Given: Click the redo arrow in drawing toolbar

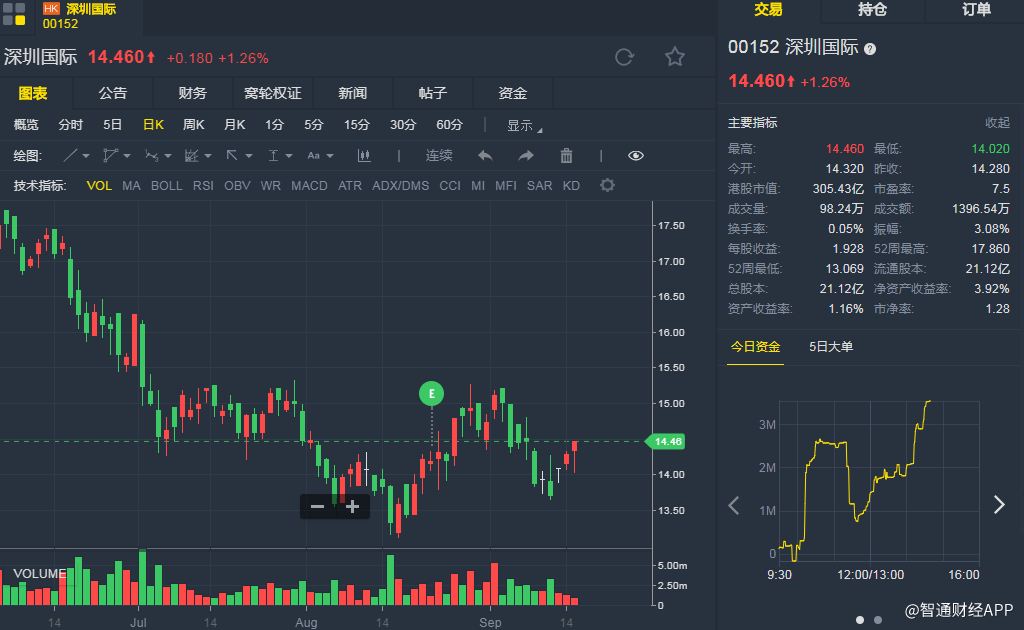Looking at the screenshot, I should click(x=526, y=156).
